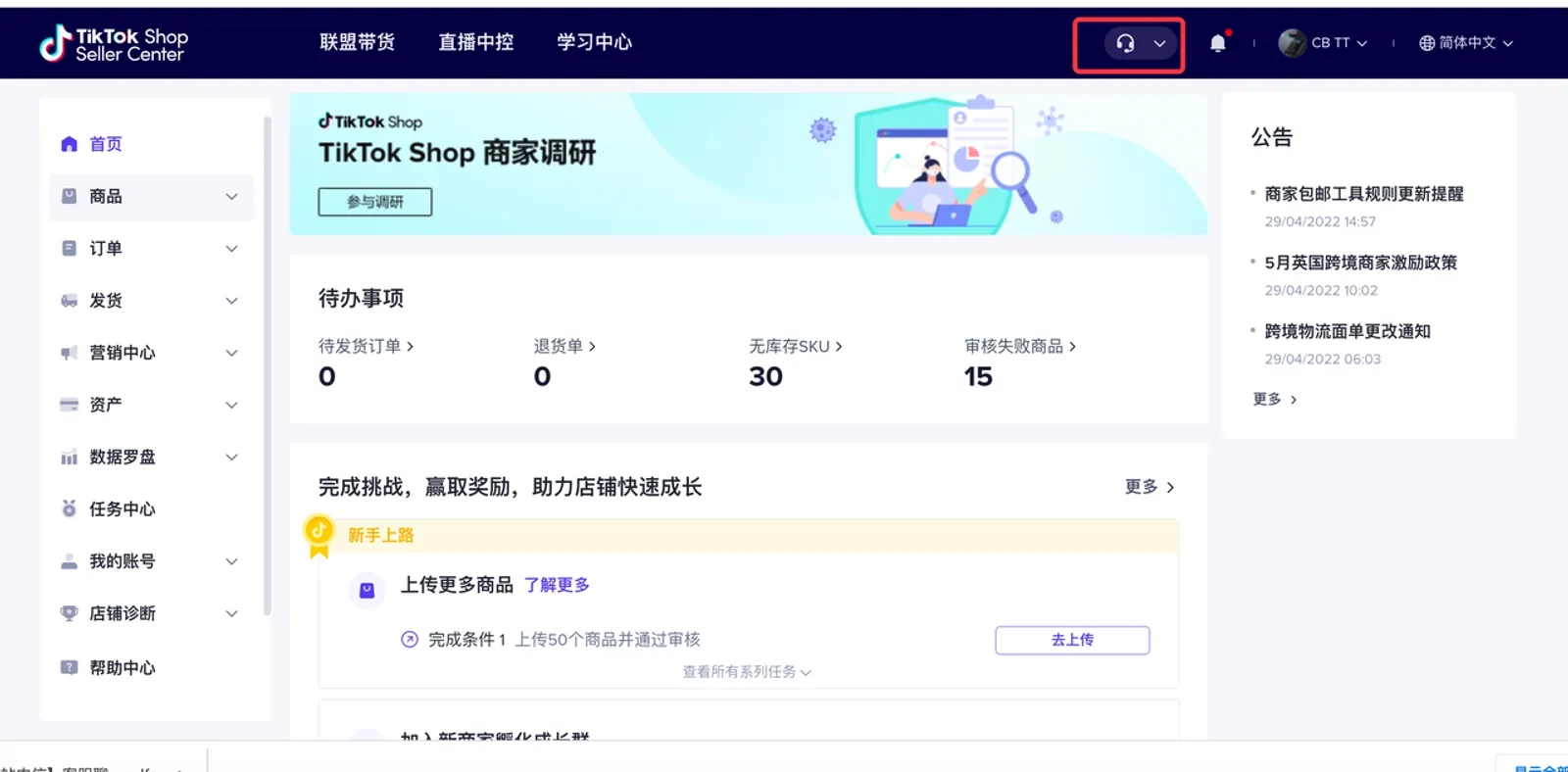Click the TikTok Shop Seller Center logo
This screenshot has height=772, width=1568.
pyautogui.click(x=114, y=43)
